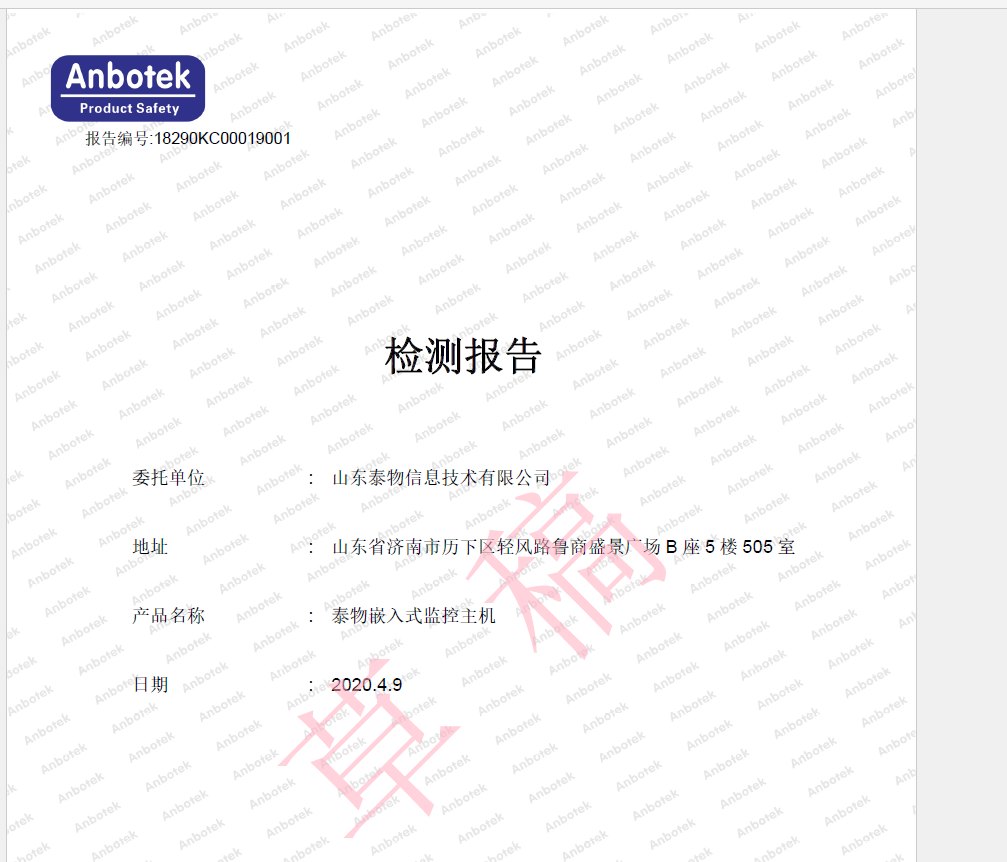The image size is (1007, 862).
Task: Click the Anbotek Product Safety logo
Action: tap(128, 88)
